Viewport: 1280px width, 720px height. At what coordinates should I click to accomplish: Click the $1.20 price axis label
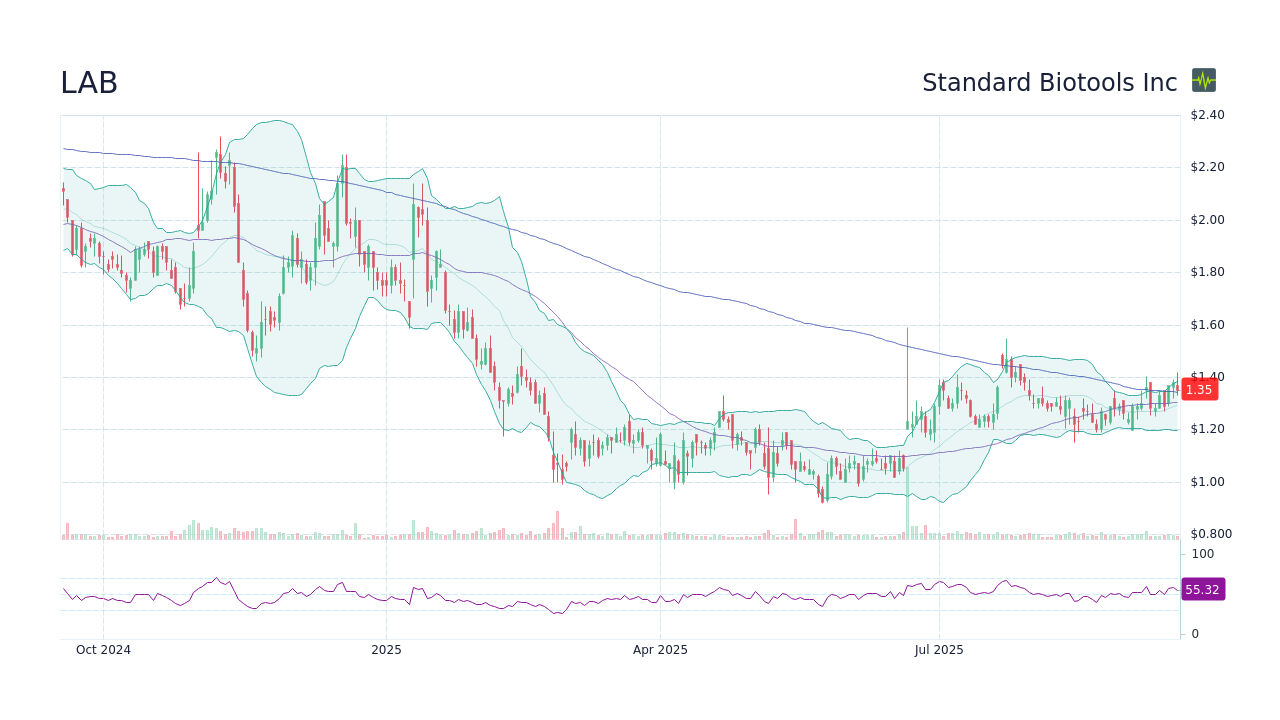click(1207, 429)
